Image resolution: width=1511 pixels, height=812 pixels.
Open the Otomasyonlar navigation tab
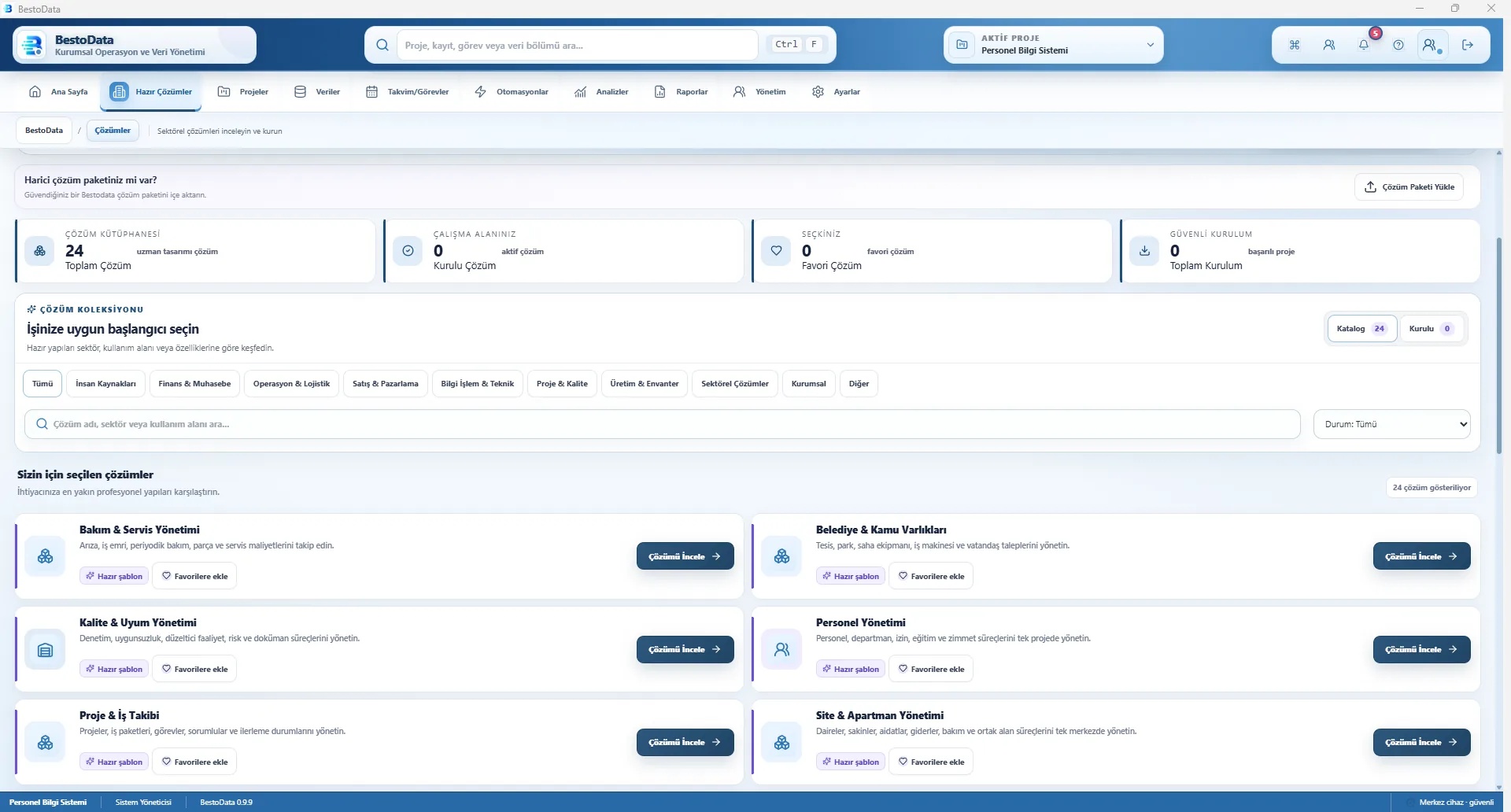(512, 92)
